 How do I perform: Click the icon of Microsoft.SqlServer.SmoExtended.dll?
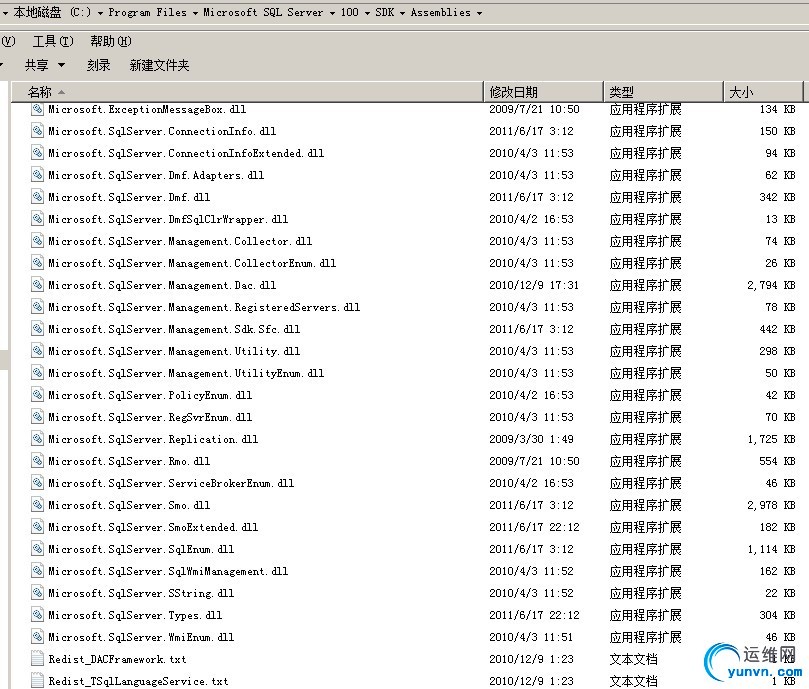point(37,527)
